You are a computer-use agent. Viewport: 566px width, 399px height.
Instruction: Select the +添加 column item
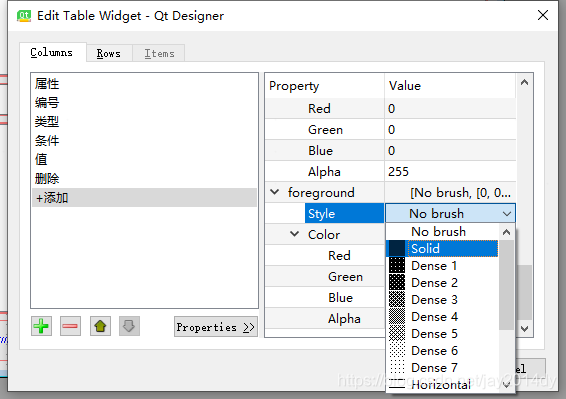[x=144, y=198]
